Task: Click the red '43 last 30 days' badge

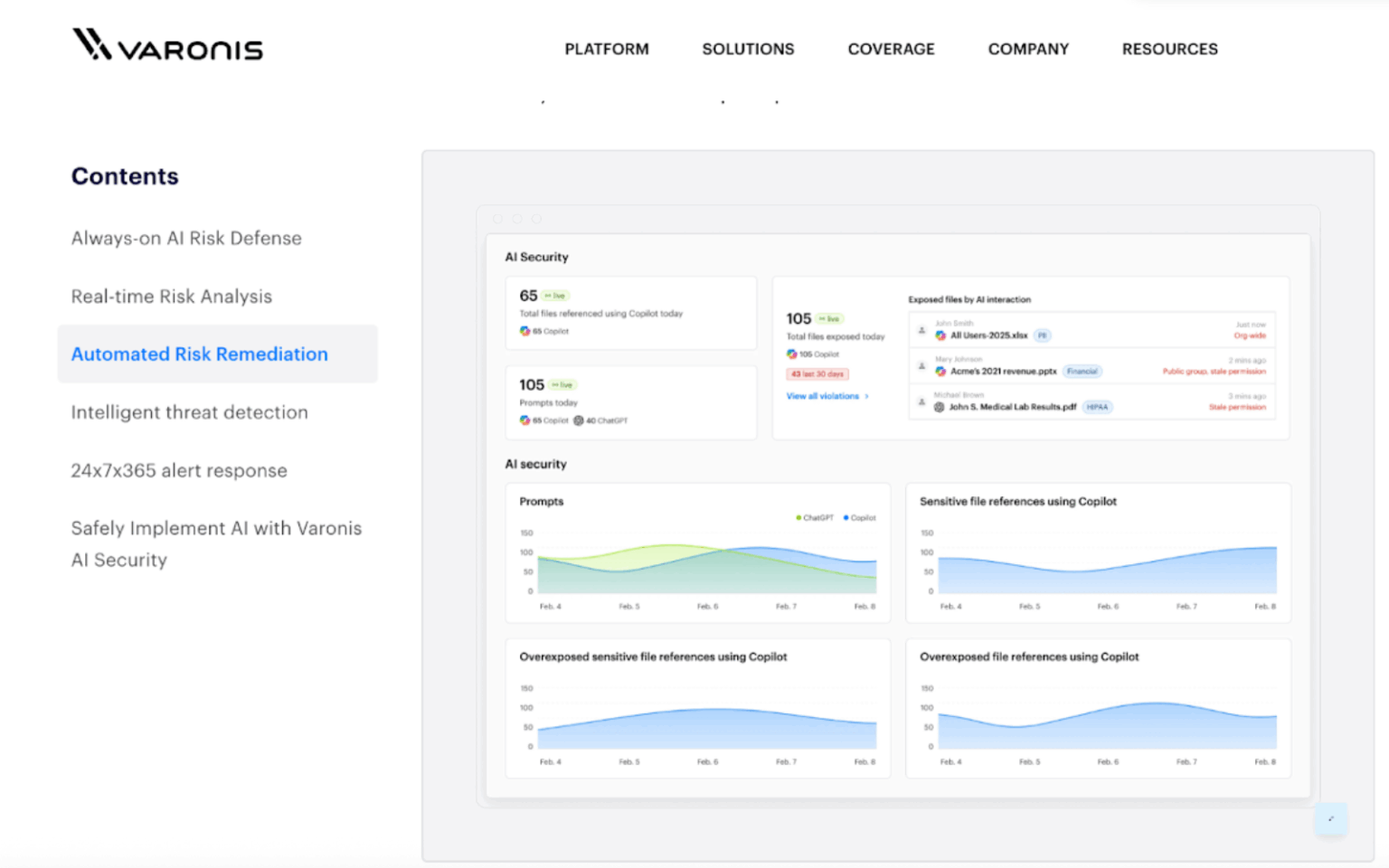Action: pos(817,373)
